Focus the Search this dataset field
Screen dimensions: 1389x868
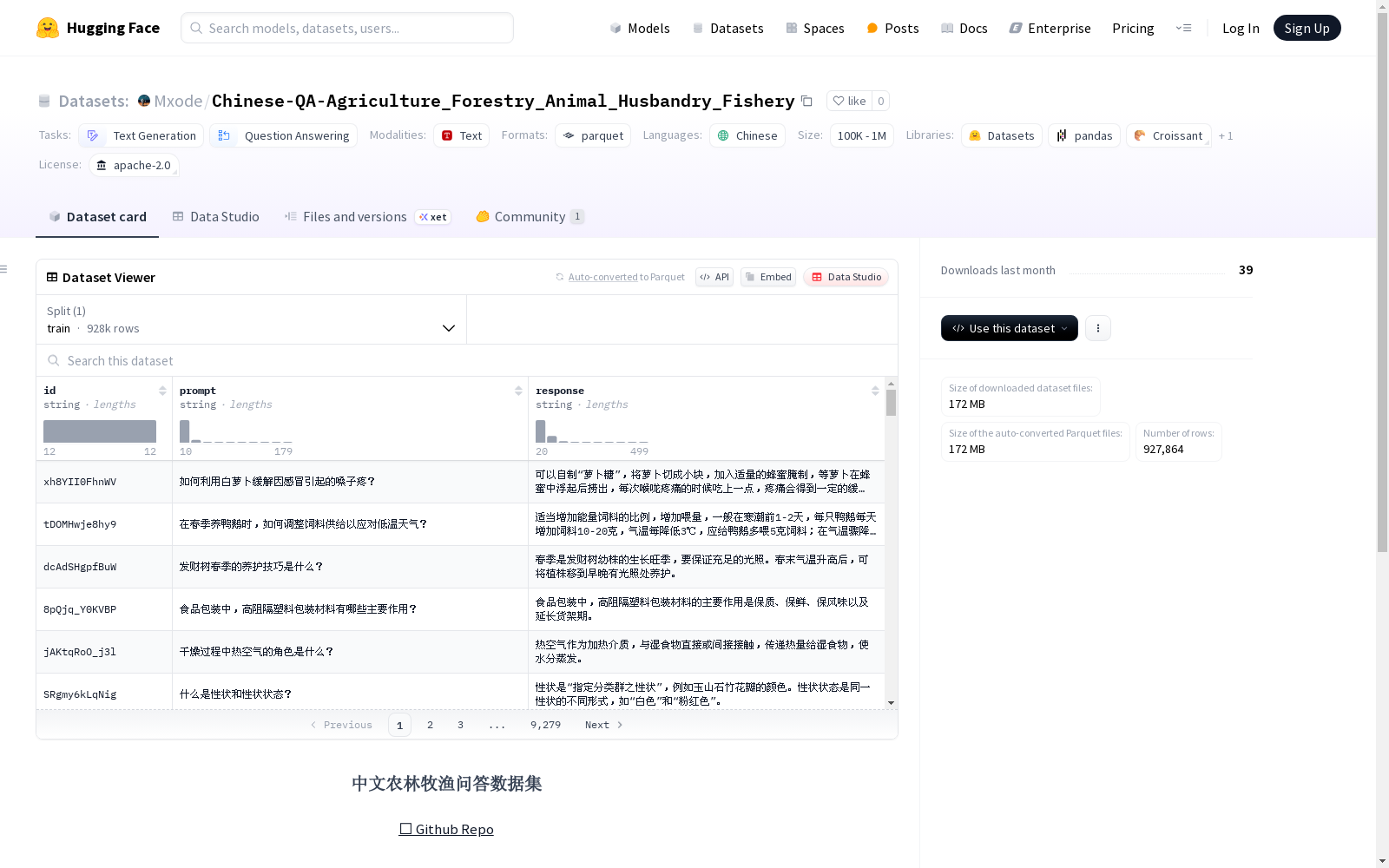coord(467,360)
